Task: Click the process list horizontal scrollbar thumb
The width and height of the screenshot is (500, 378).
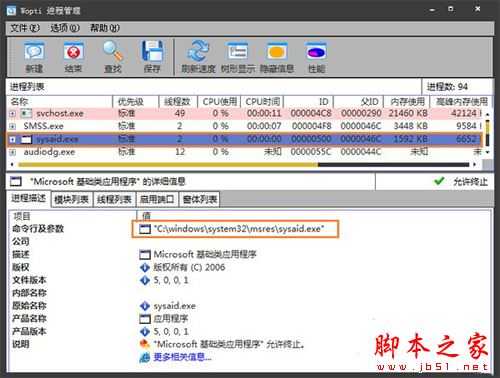Action: pyautogui.click(x=168, y=165)
